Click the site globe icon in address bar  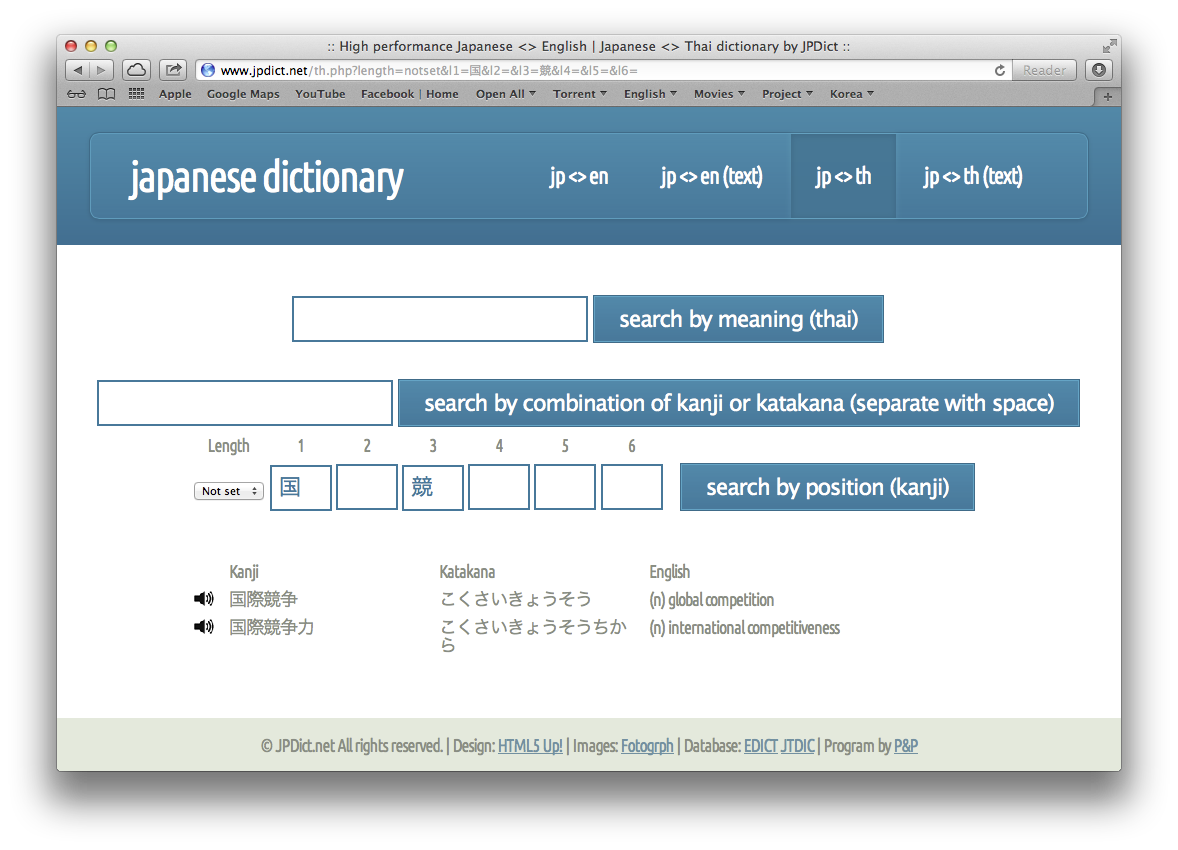pyautogui.click(x=208, y=70)
